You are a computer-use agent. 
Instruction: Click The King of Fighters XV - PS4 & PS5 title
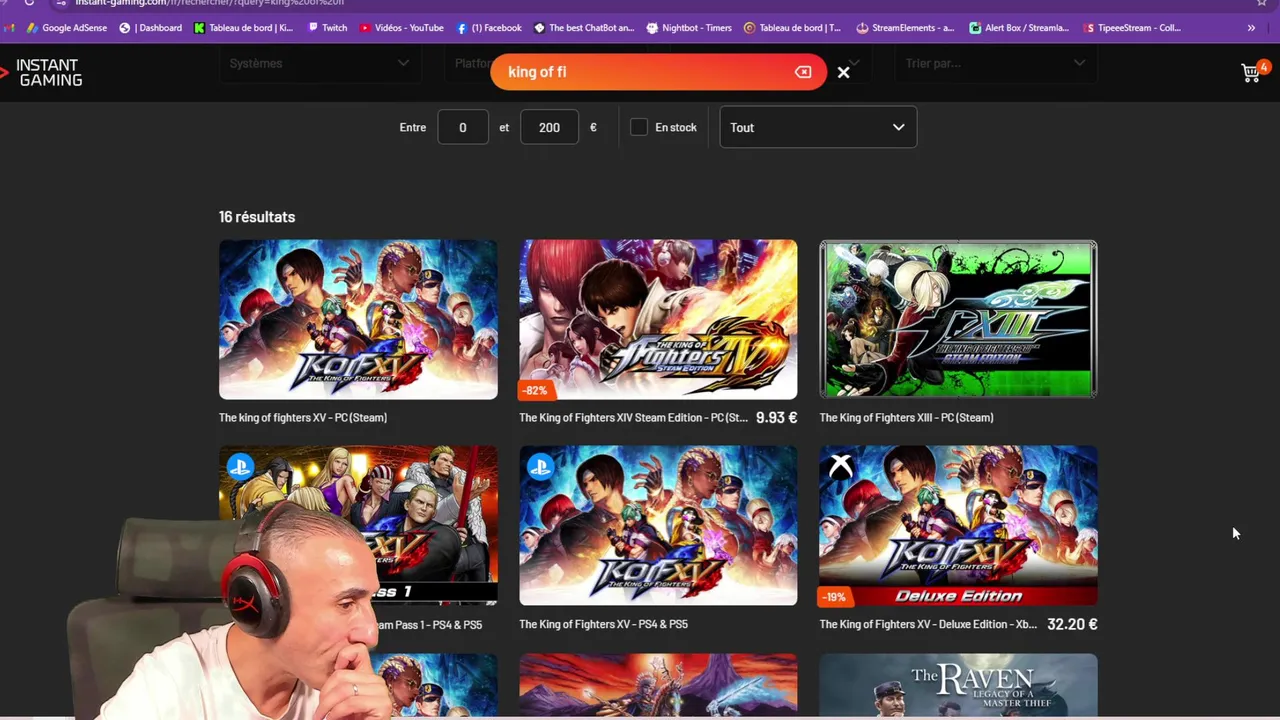603,624
